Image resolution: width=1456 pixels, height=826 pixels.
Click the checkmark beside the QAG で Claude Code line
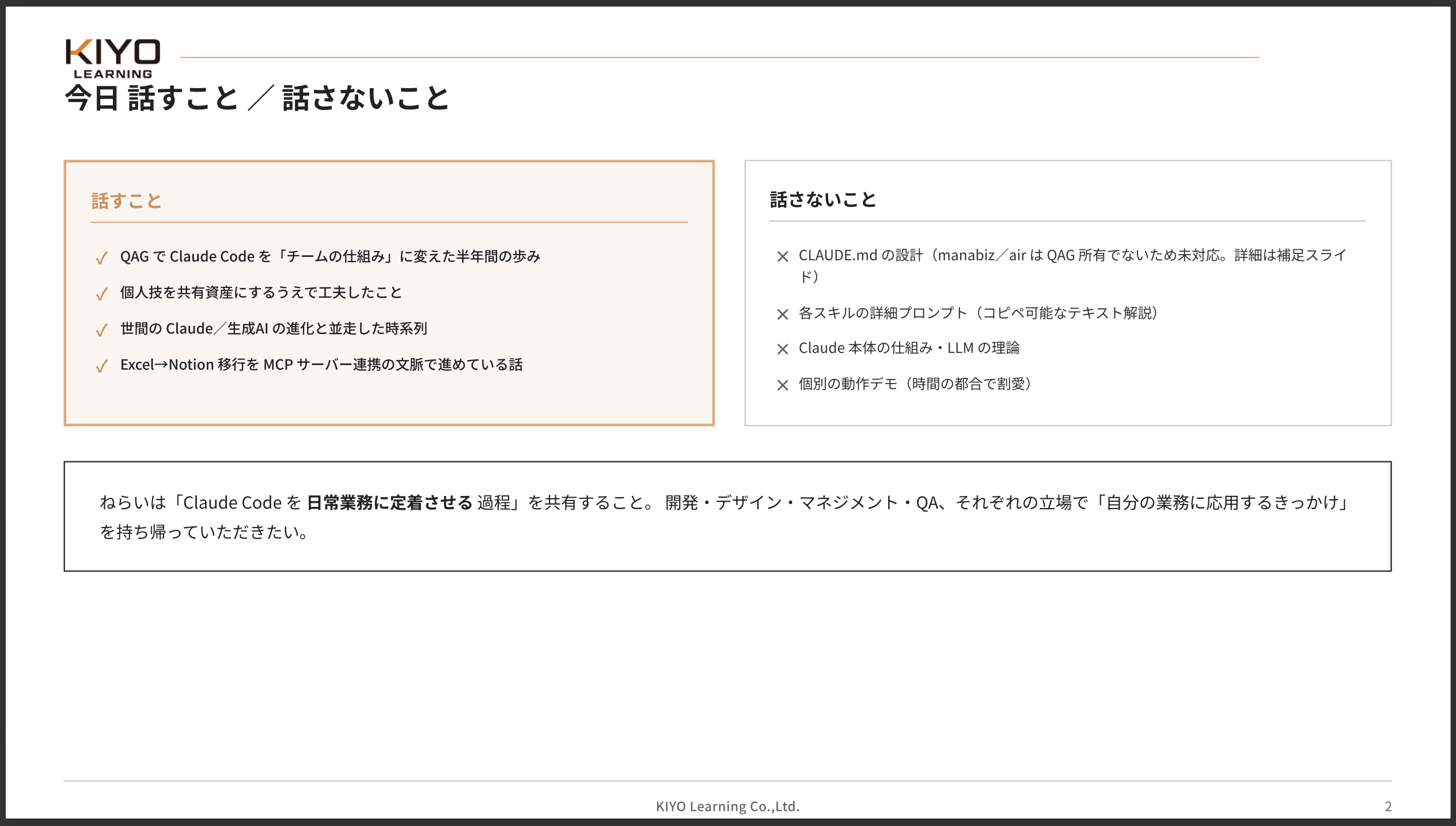point(102,257)
